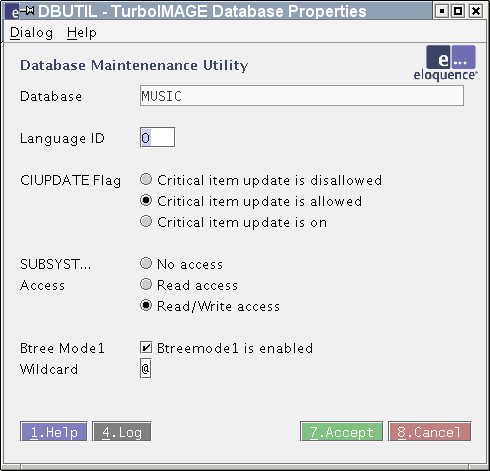Click the 8.Cancel button

point(430,432)
